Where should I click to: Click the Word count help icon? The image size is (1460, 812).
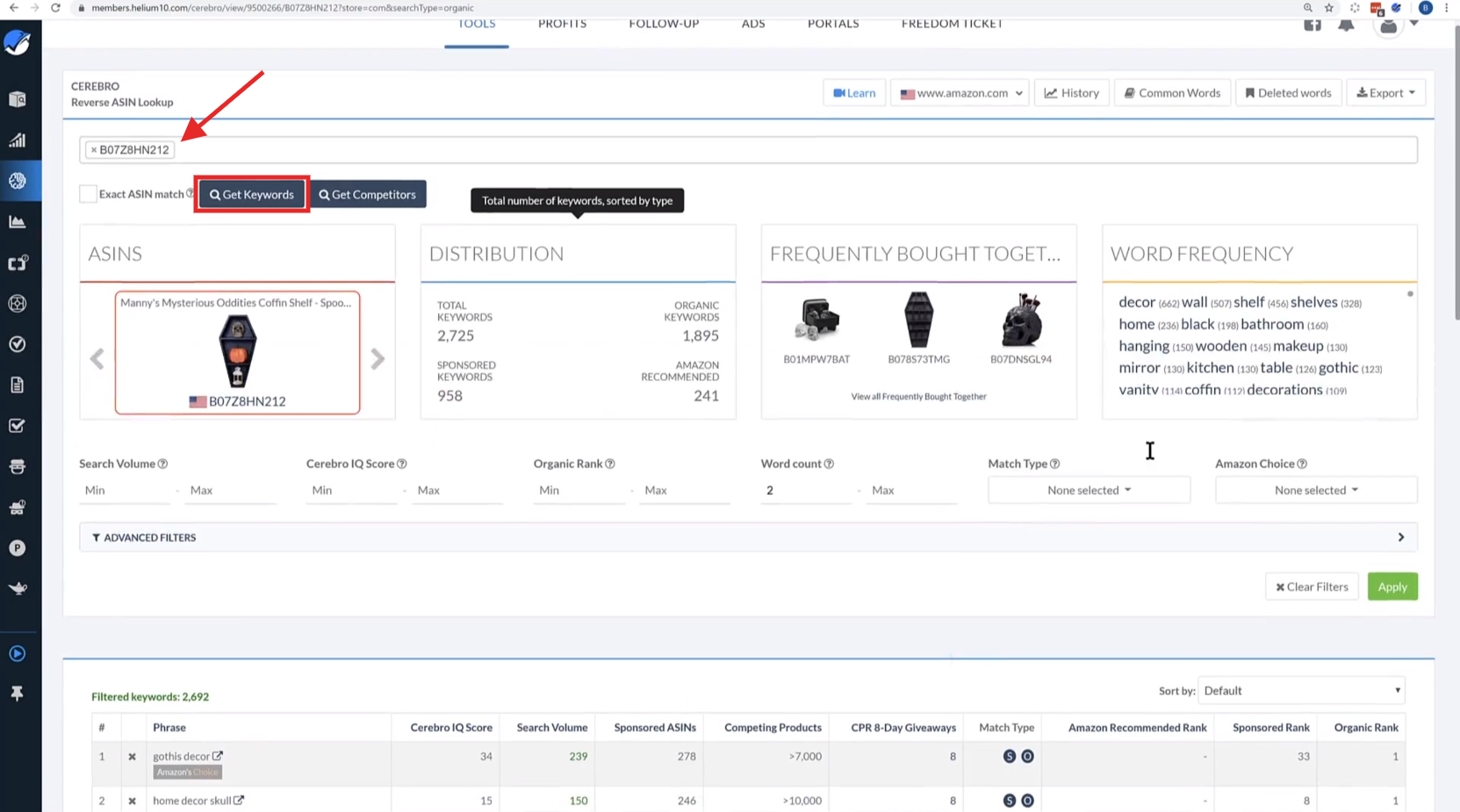tap(829, 463)
